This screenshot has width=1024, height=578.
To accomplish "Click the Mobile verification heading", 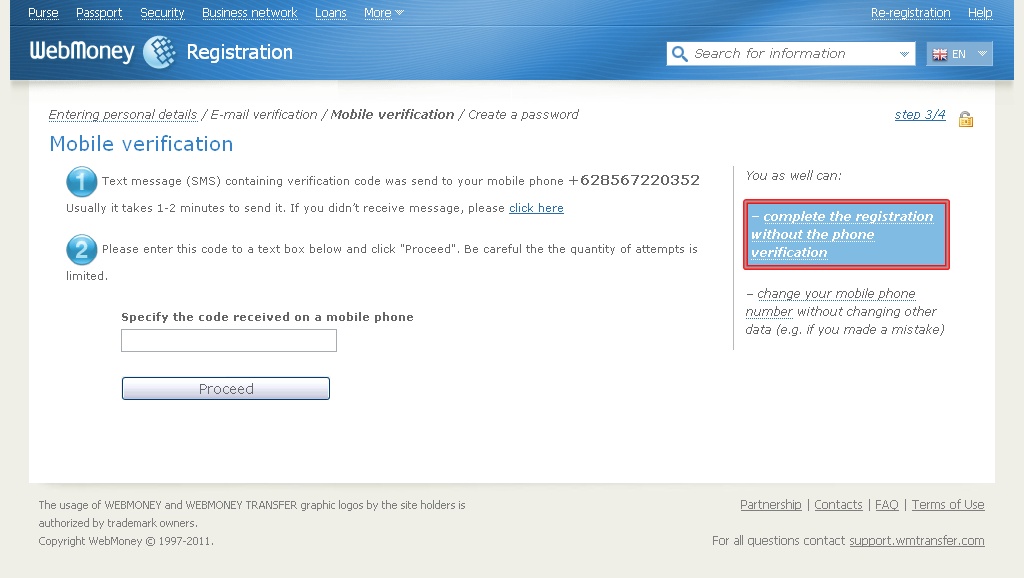I will tap(141, 144).
